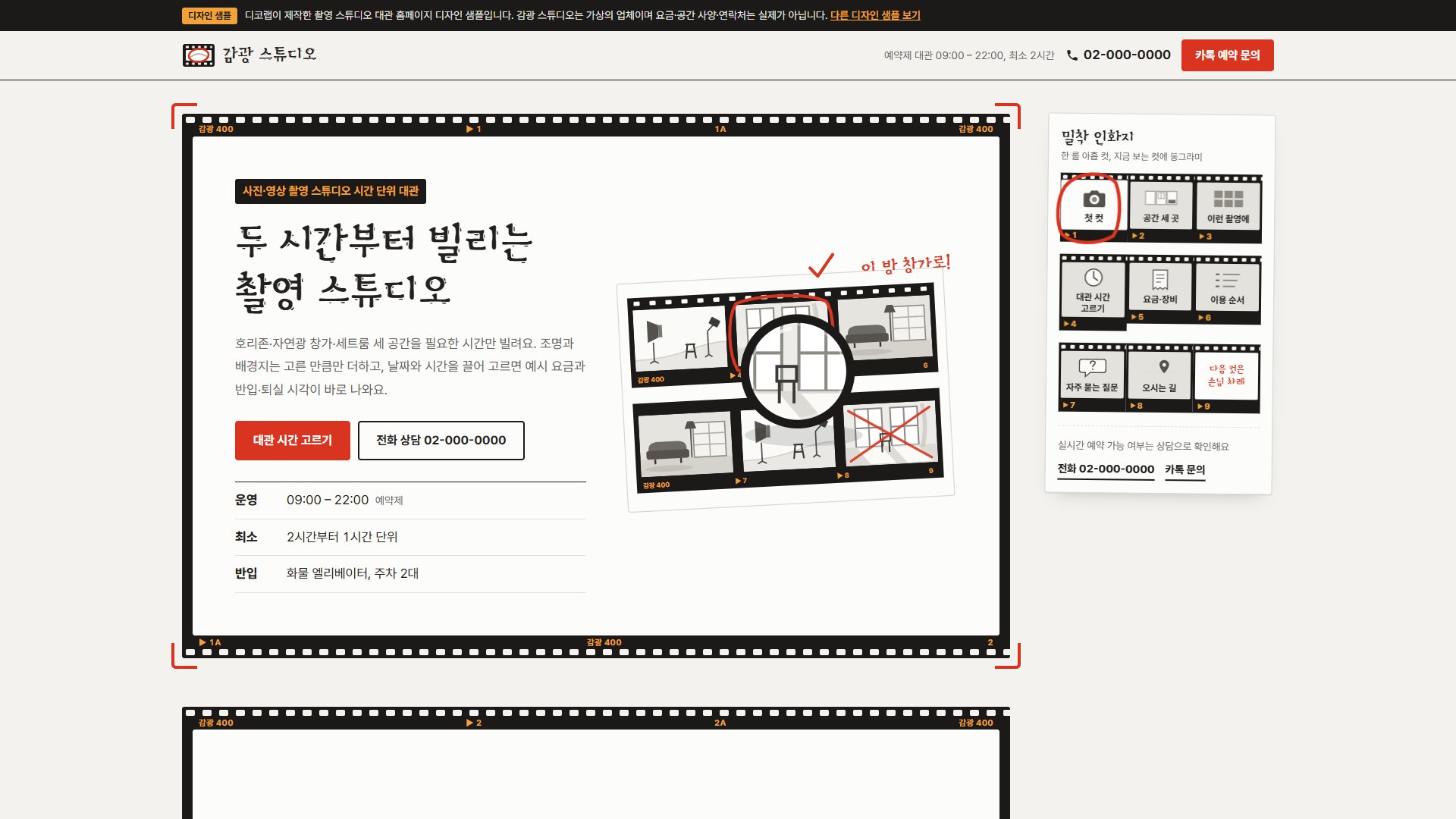Click the 디자인 샘플 orange badge
Image resolution: width=1456 pixels, height=819 pixels.
point(210,15)
